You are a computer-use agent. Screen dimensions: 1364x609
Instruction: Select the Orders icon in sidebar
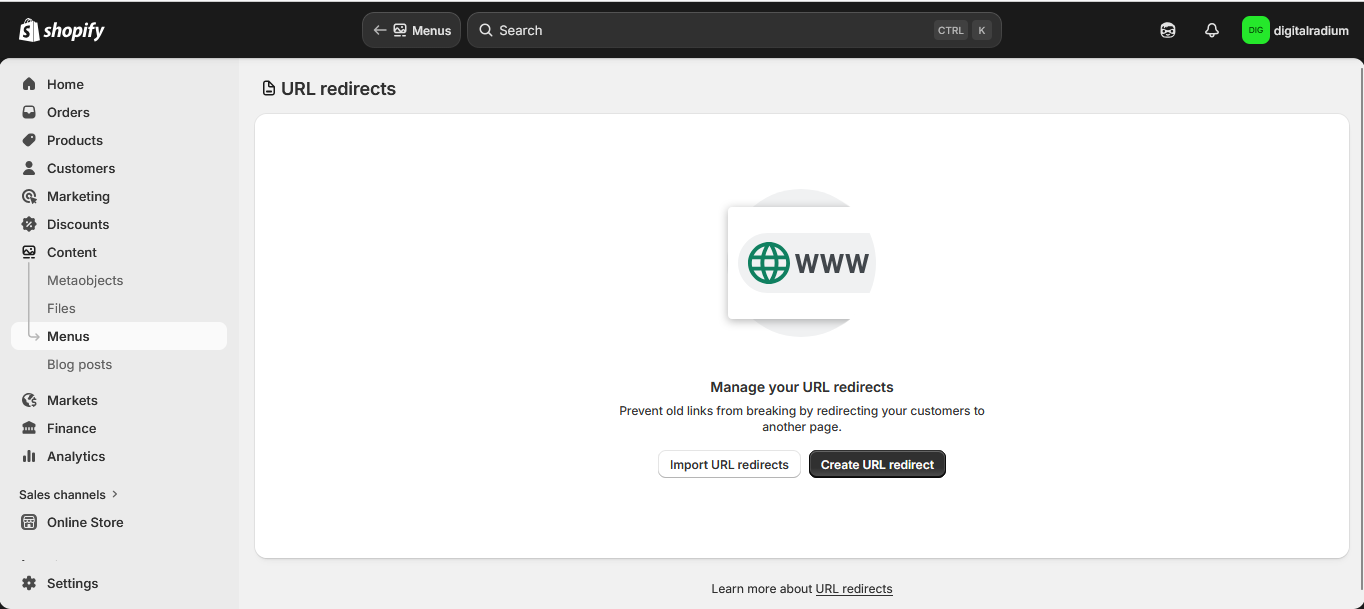tap(29, 112)
